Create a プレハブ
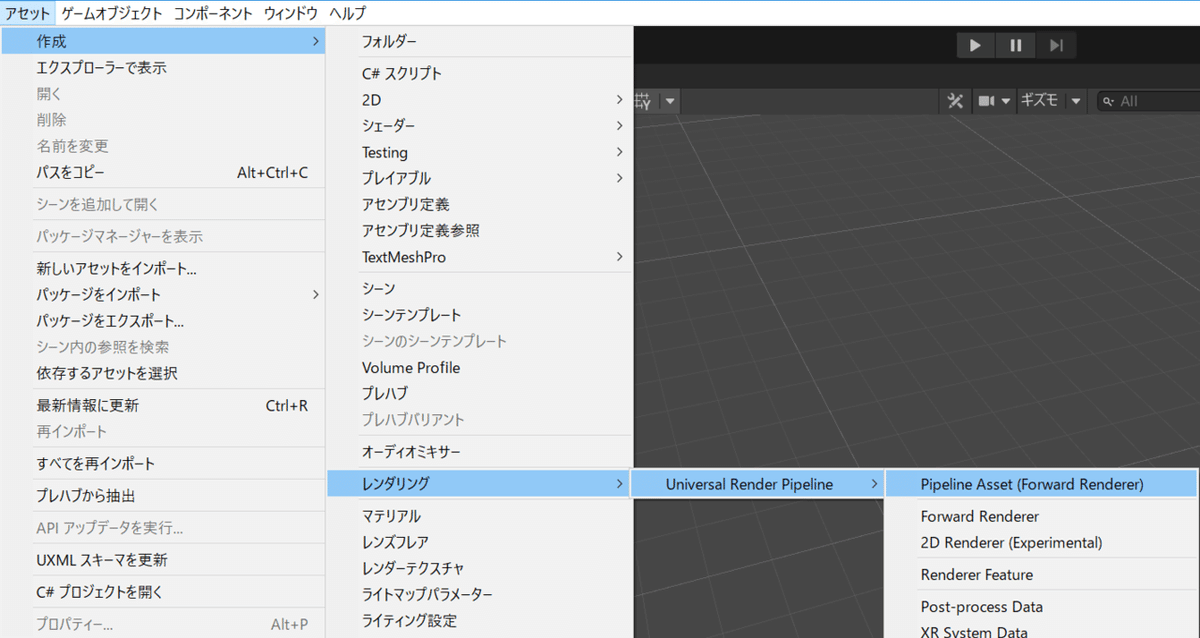The height and width of the screenshot is (638, 1200). click(480, 393)
